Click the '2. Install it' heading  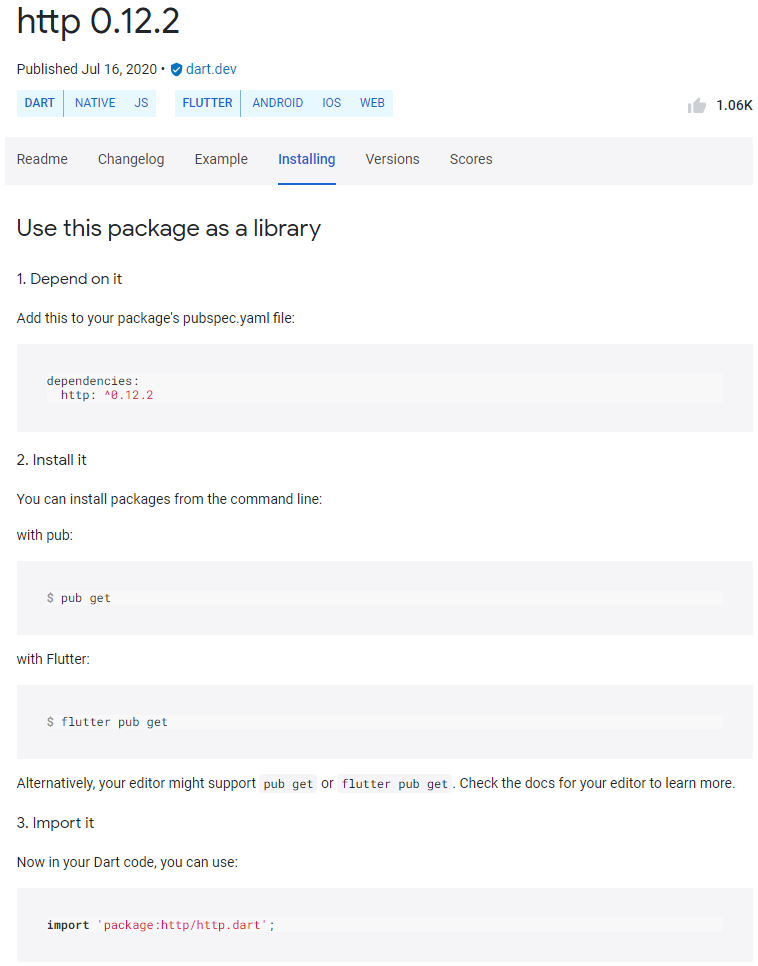click(x=51, y=460)
